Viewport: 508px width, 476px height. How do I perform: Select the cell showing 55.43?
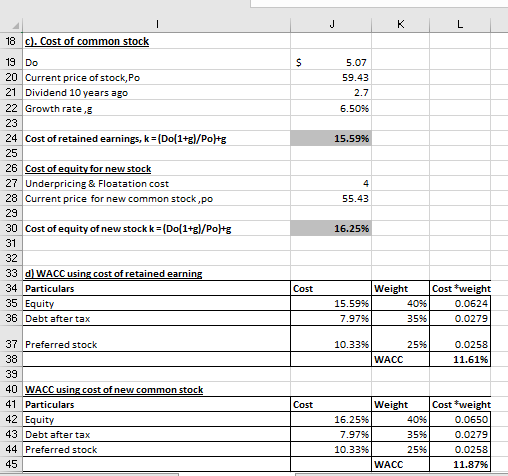pos(331,198)
